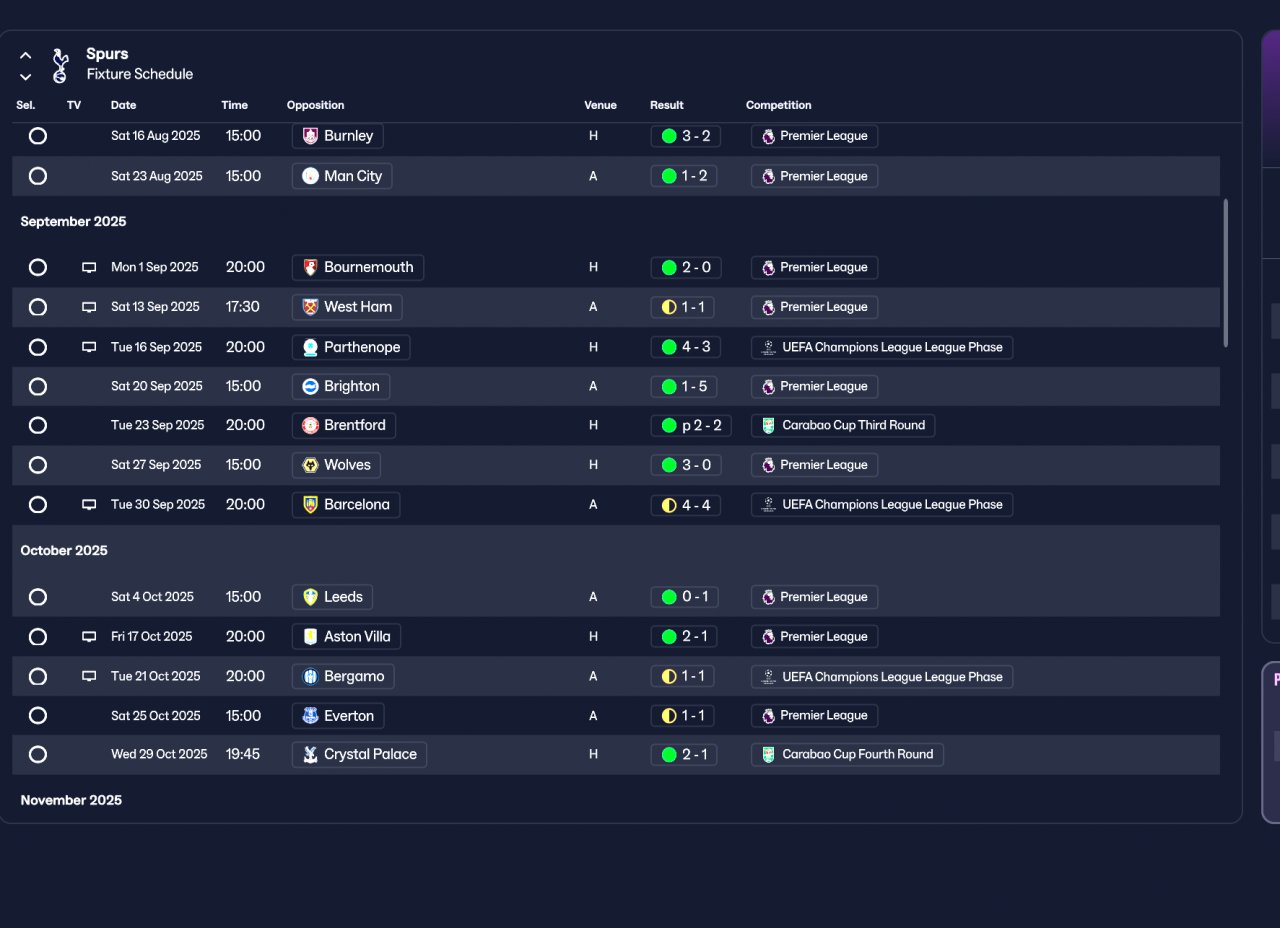Click the Champions League logo in the Parthenope row
Screen dimensions: 1280x928
[768, 347]
